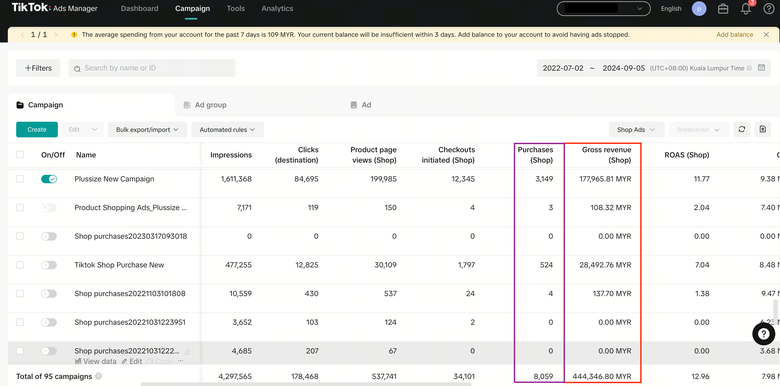
Task: Open Automated rules dropdown
Action: [227, 129]
